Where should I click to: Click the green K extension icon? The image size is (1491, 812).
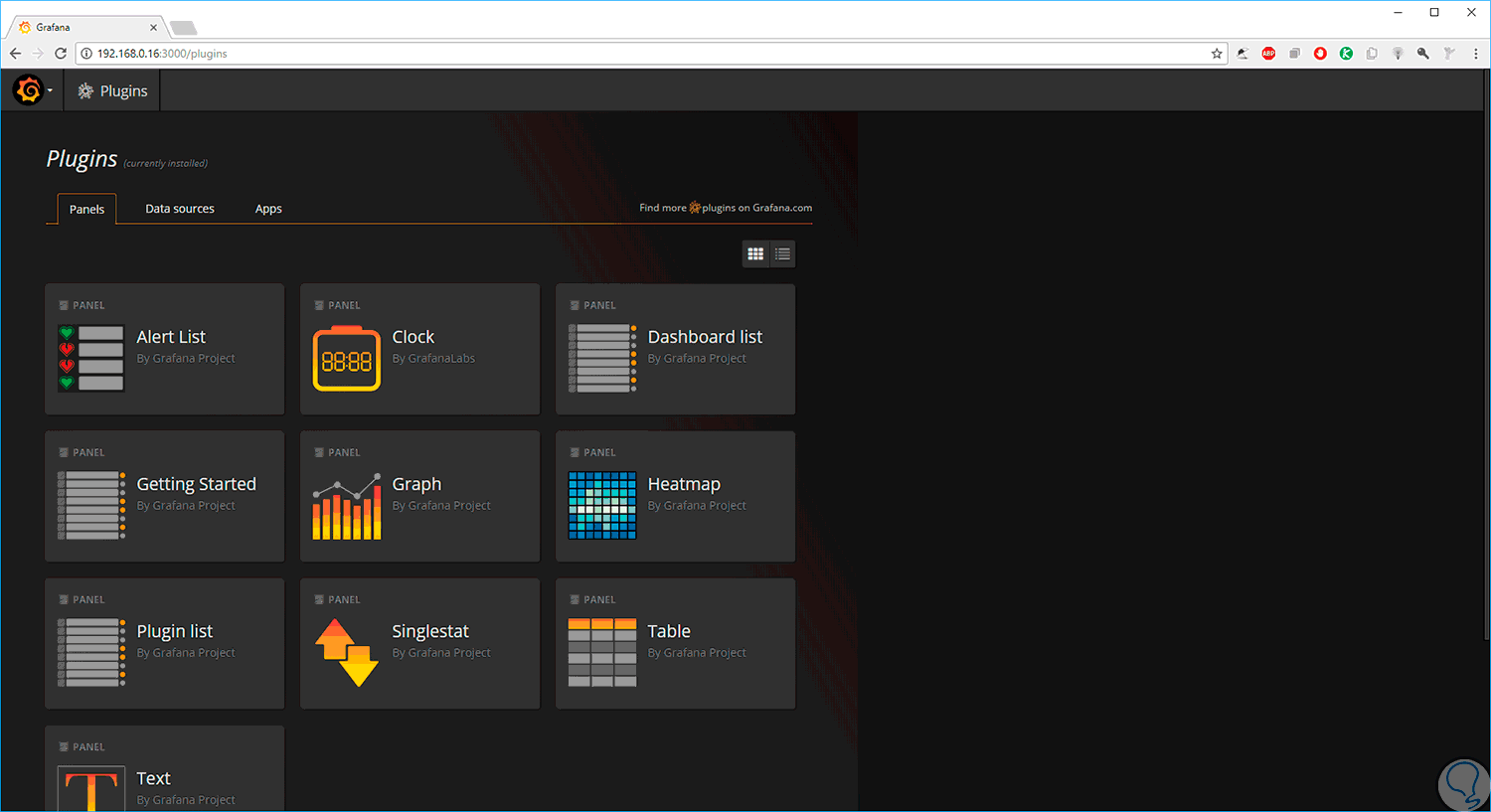click(x=1346, y=54)
